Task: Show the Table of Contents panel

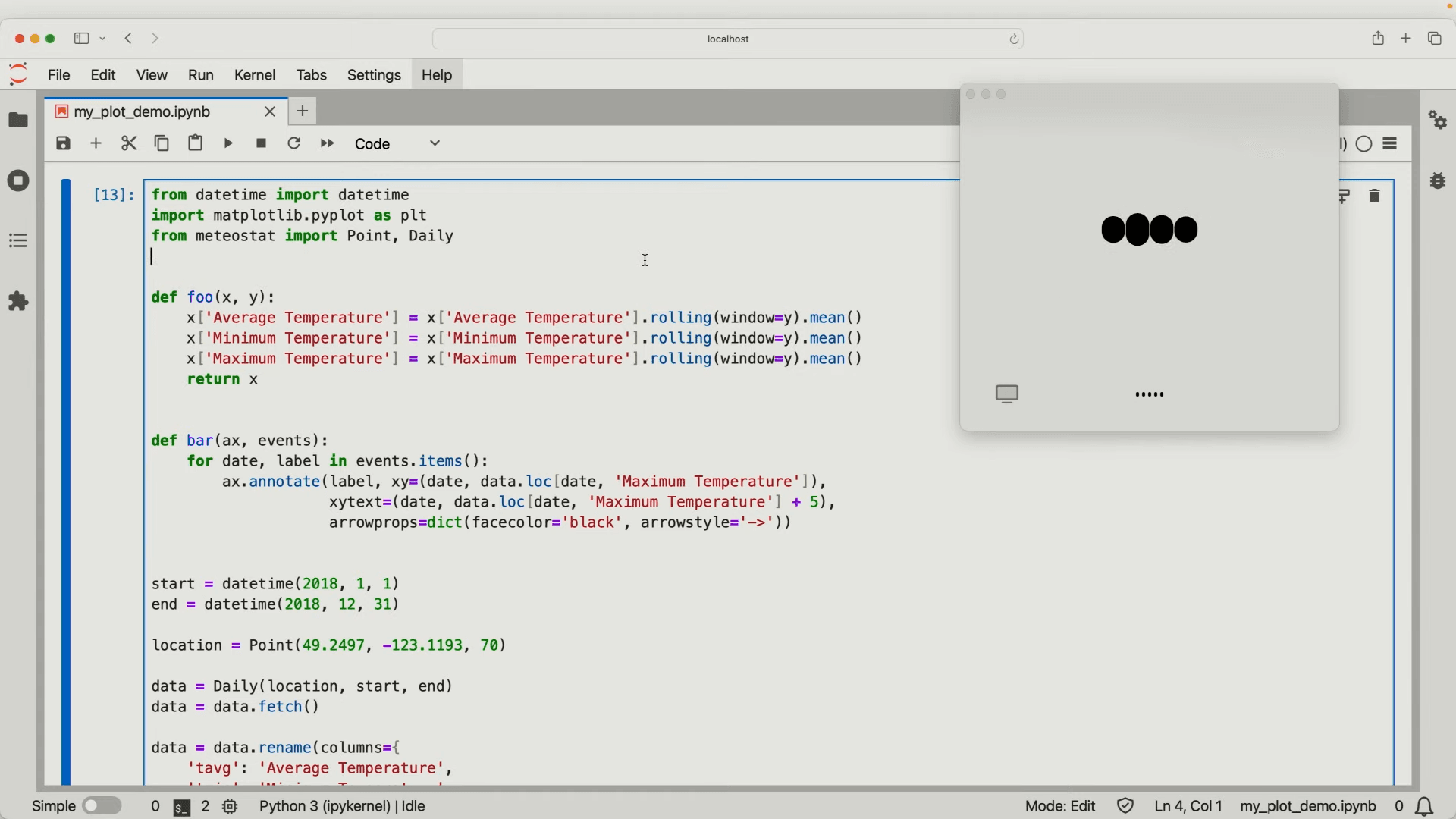Action: 18,241
